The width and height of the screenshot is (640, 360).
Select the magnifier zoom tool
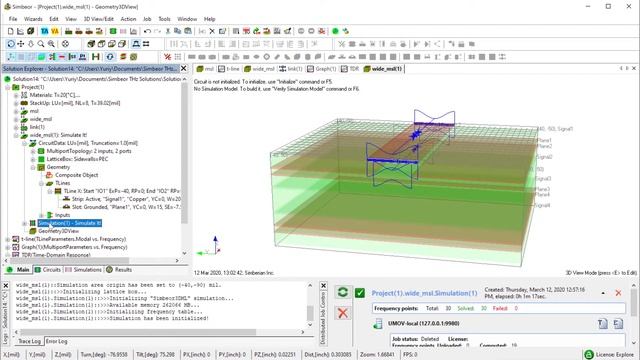pyautogui.click(x=41, y=44)
